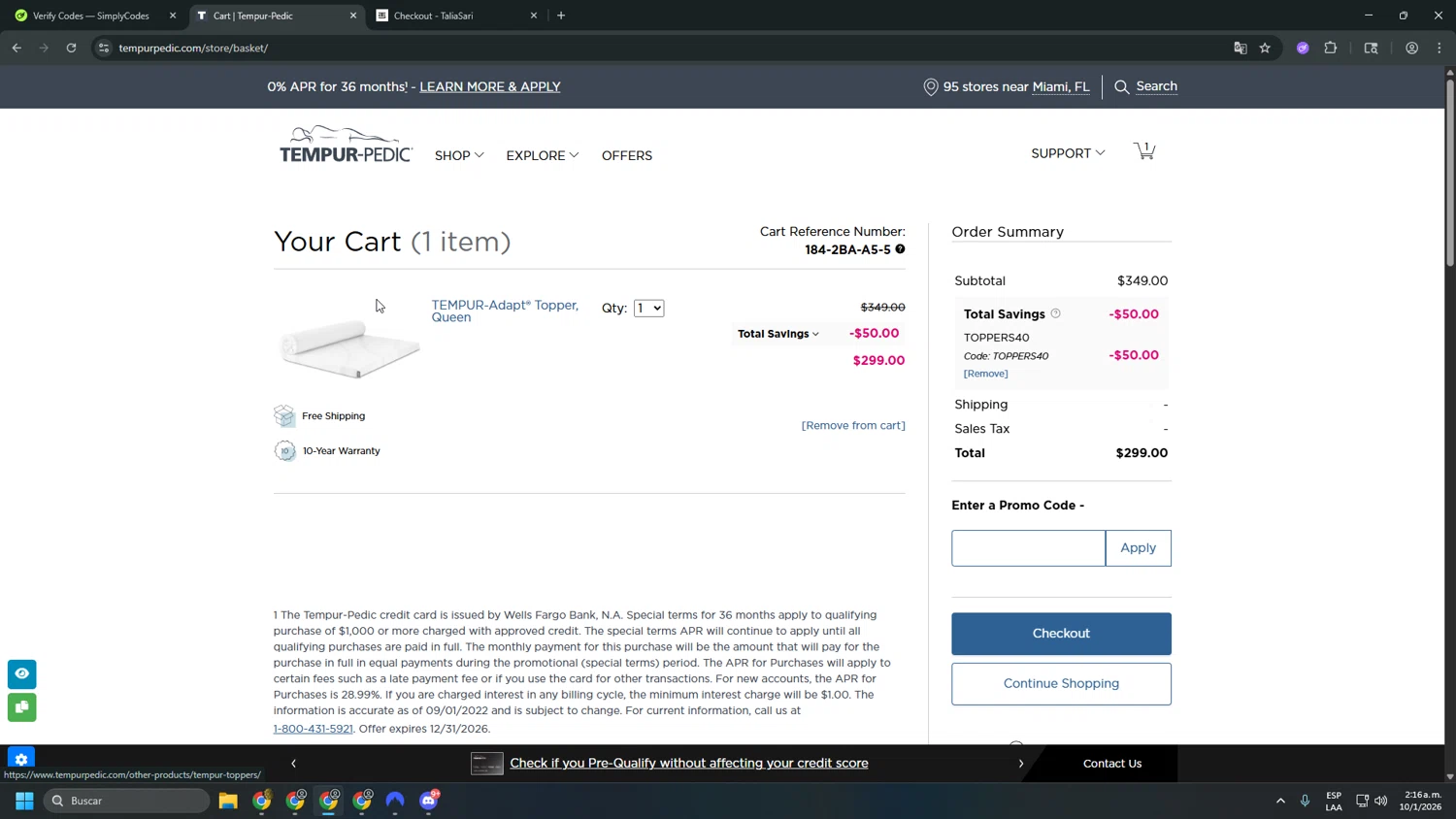Open the browser extensions puzzle icon
The width and height of the screenshot is (1456, 819).
coord(1331,48)
